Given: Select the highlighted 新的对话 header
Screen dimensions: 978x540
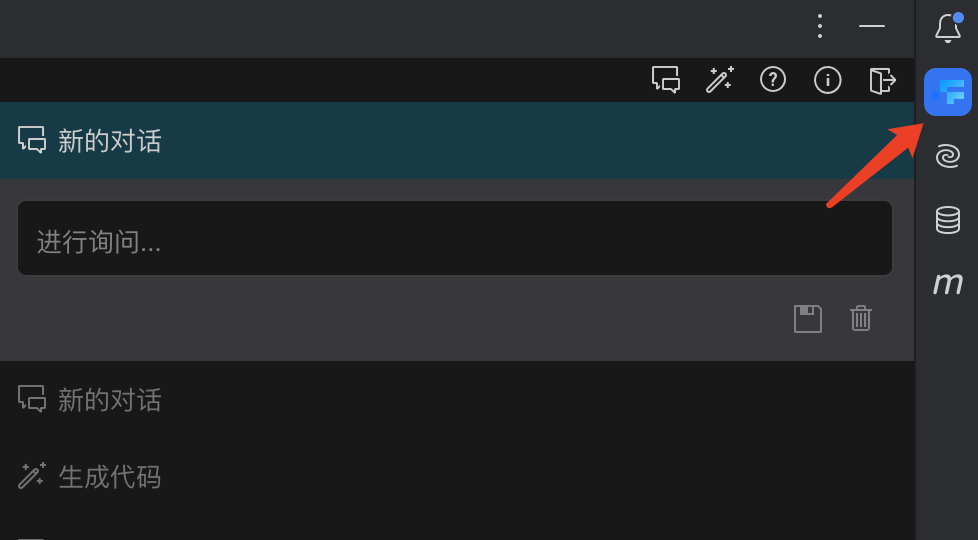Looking at the screenshot, I should click(x=457, y=141).
